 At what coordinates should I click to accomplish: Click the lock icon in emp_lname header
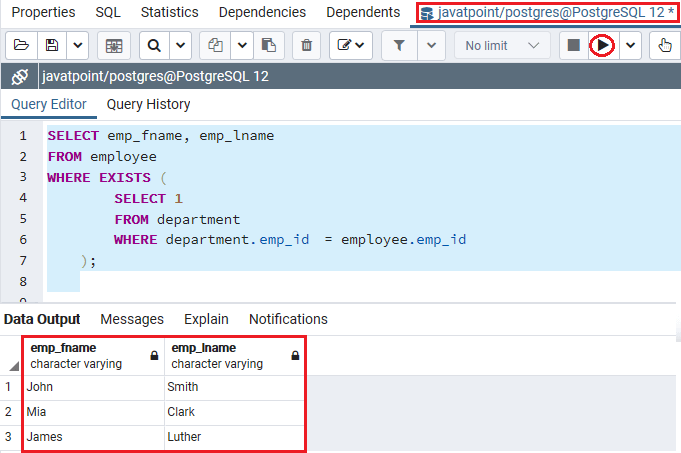[295, 356]
